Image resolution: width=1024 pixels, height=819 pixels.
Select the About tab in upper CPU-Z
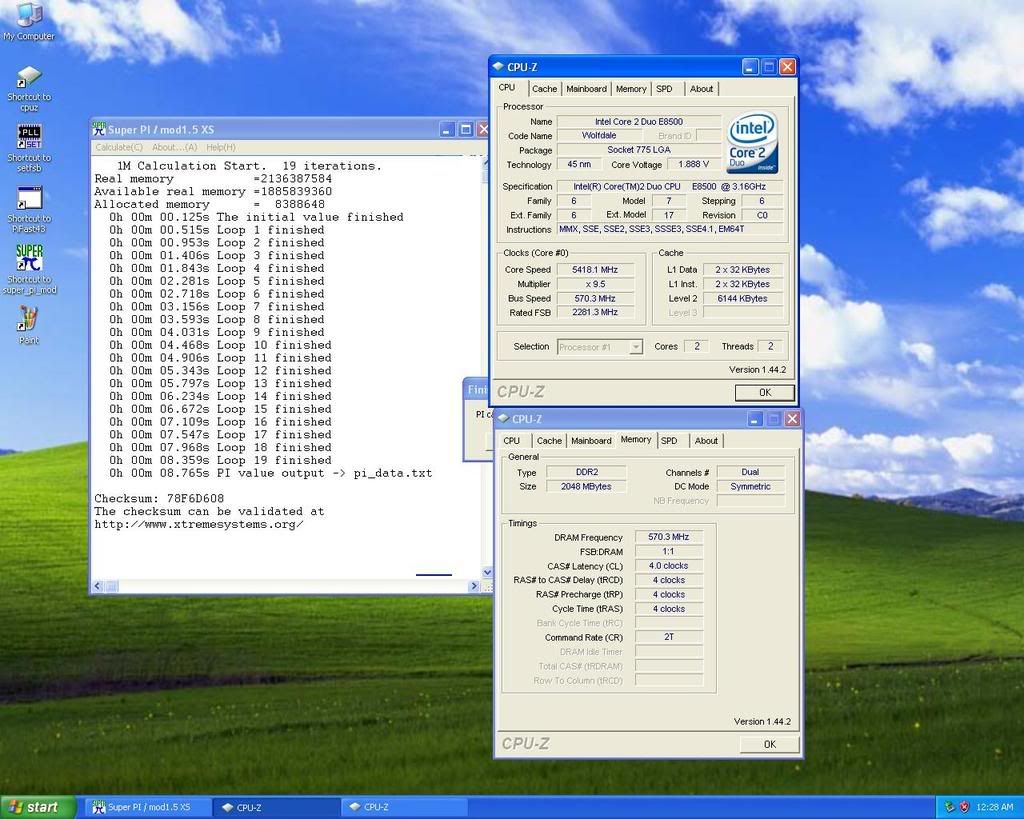click(701, 89)
